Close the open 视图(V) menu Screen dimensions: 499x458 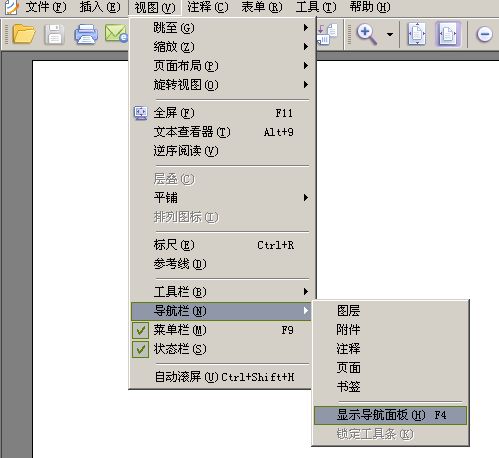155,7
